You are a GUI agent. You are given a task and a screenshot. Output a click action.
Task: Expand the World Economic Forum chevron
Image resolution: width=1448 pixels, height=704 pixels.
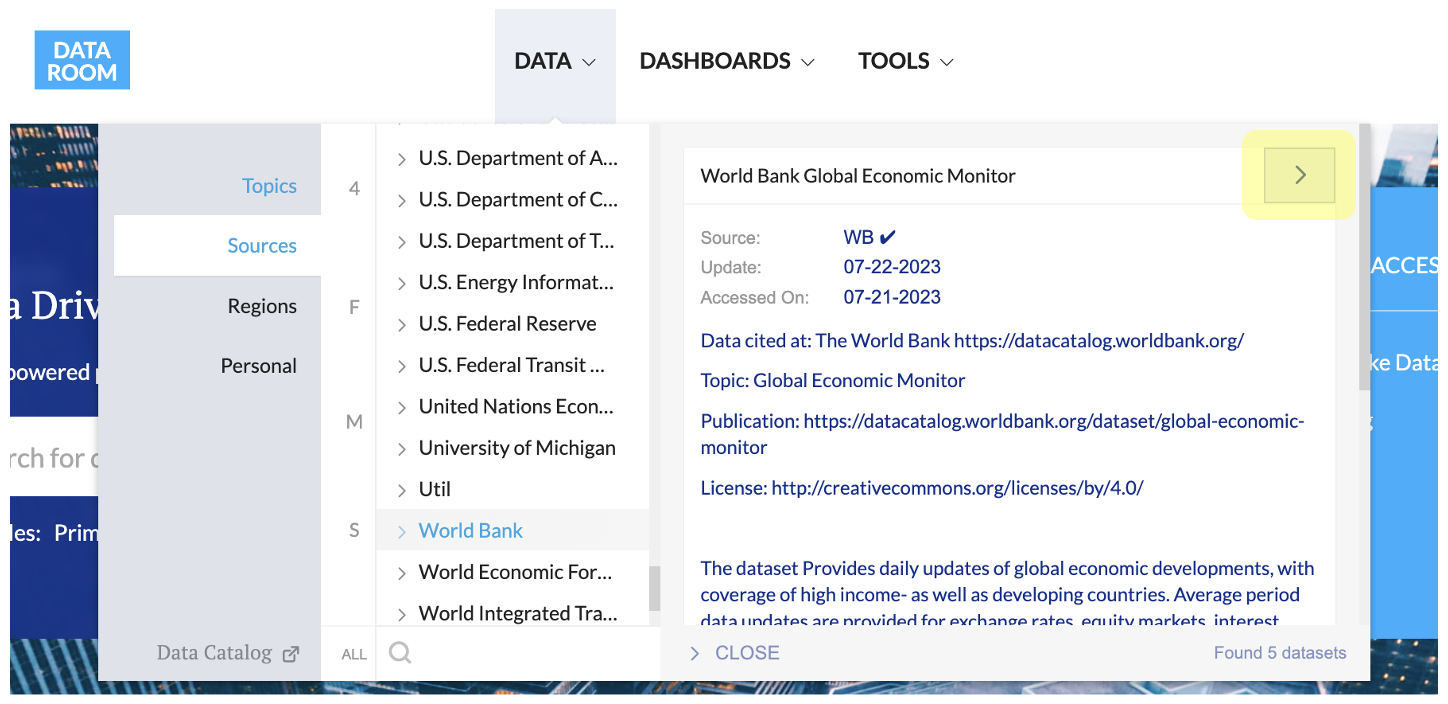[401, 573]
